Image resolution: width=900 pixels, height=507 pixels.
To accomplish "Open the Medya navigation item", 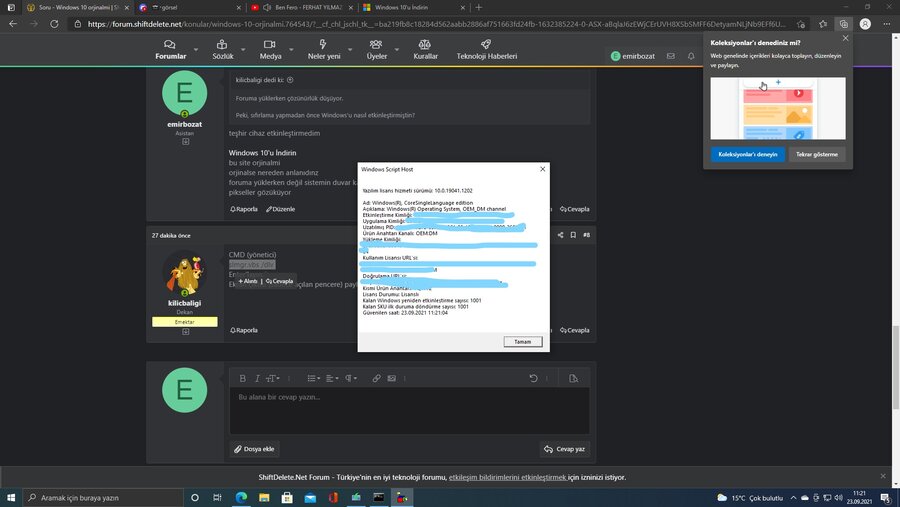I will click(x=270, y=50).
